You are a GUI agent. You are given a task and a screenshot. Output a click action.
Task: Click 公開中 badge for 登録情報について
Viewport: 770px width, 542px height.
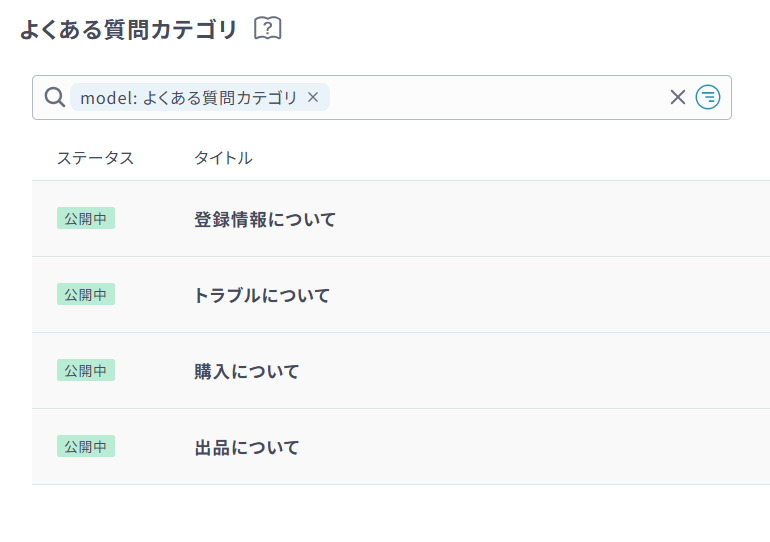[86, 218]
